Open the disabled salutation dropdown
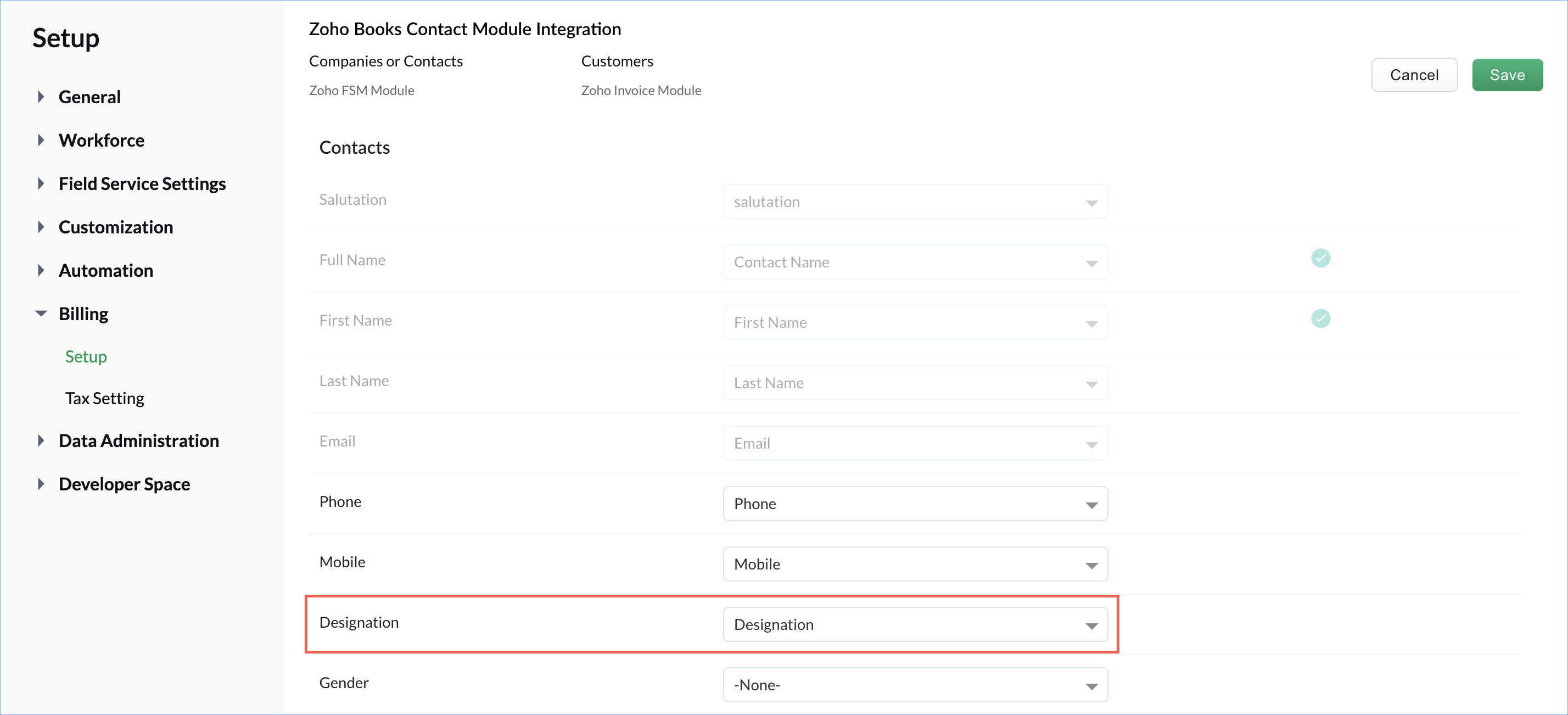The width and height of the screenshot is (1568, 715). pos(914,202)
